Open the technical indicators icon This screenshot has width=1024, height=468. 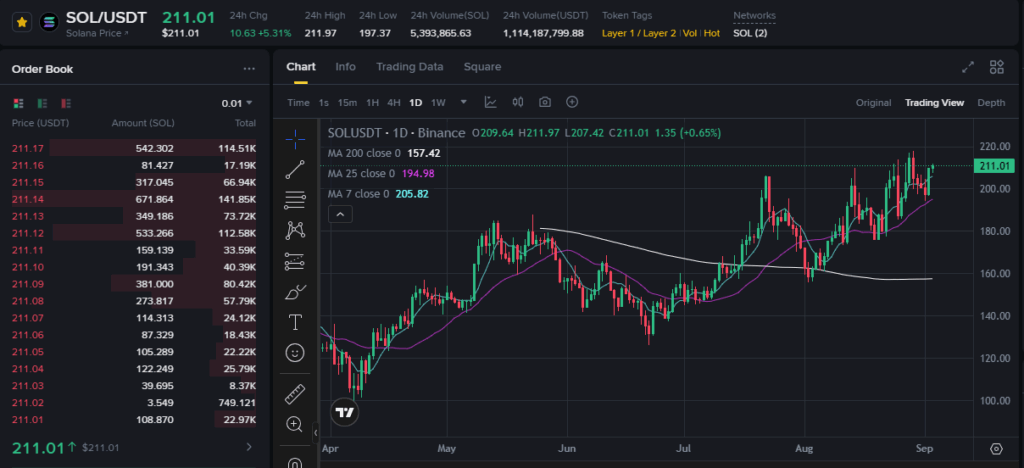pos(490,102)
